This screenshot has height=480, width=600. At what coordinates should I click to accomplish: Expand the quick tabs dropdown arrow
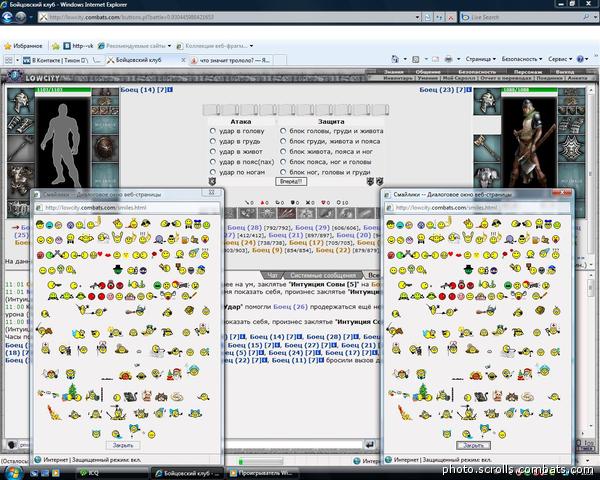point(17,60)
